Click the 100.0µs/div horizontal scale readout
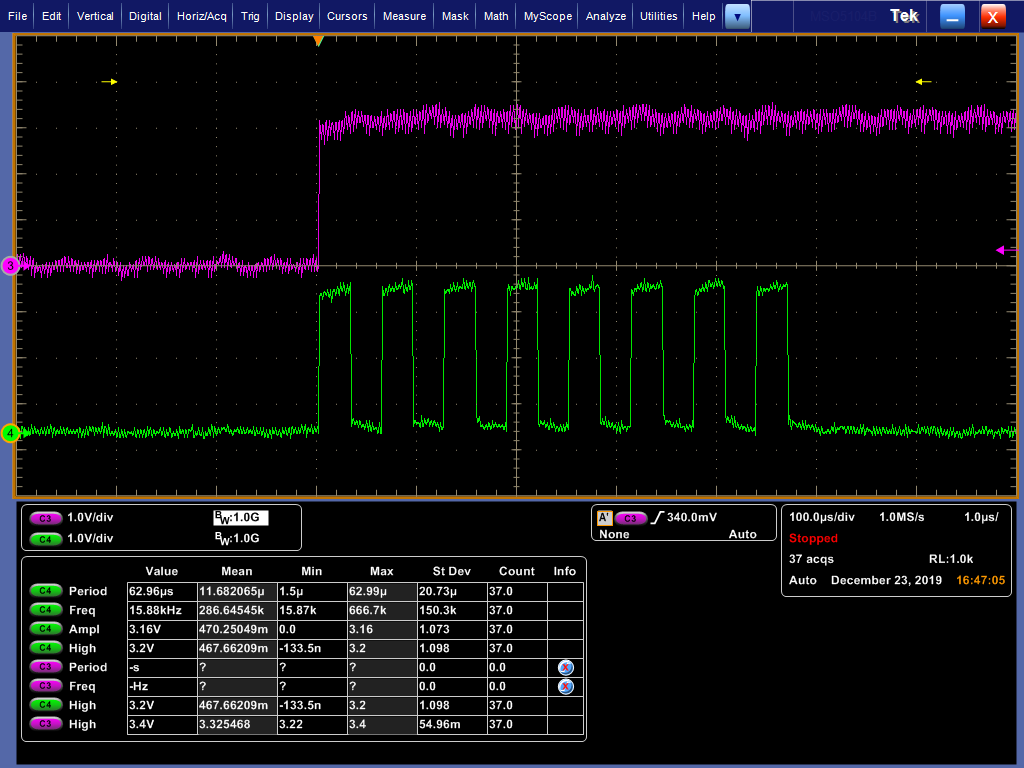1024x768 pixels. click(822, 517)
